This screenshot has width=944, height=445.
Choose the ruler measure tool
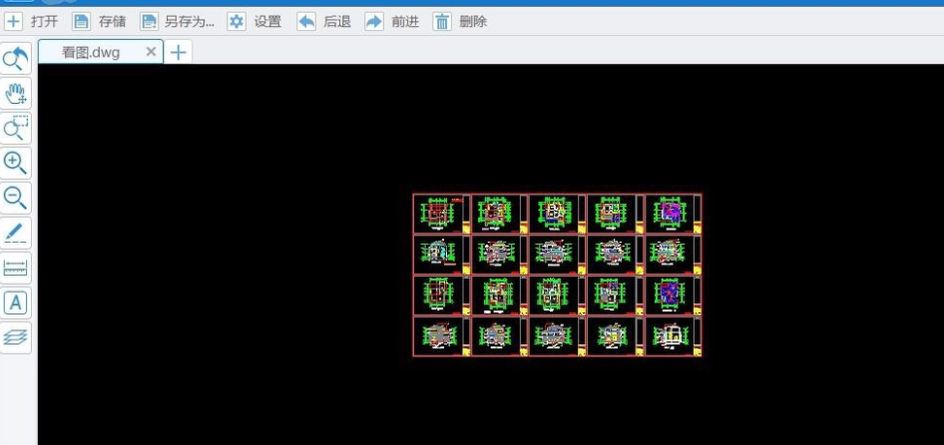coord(16,268)
